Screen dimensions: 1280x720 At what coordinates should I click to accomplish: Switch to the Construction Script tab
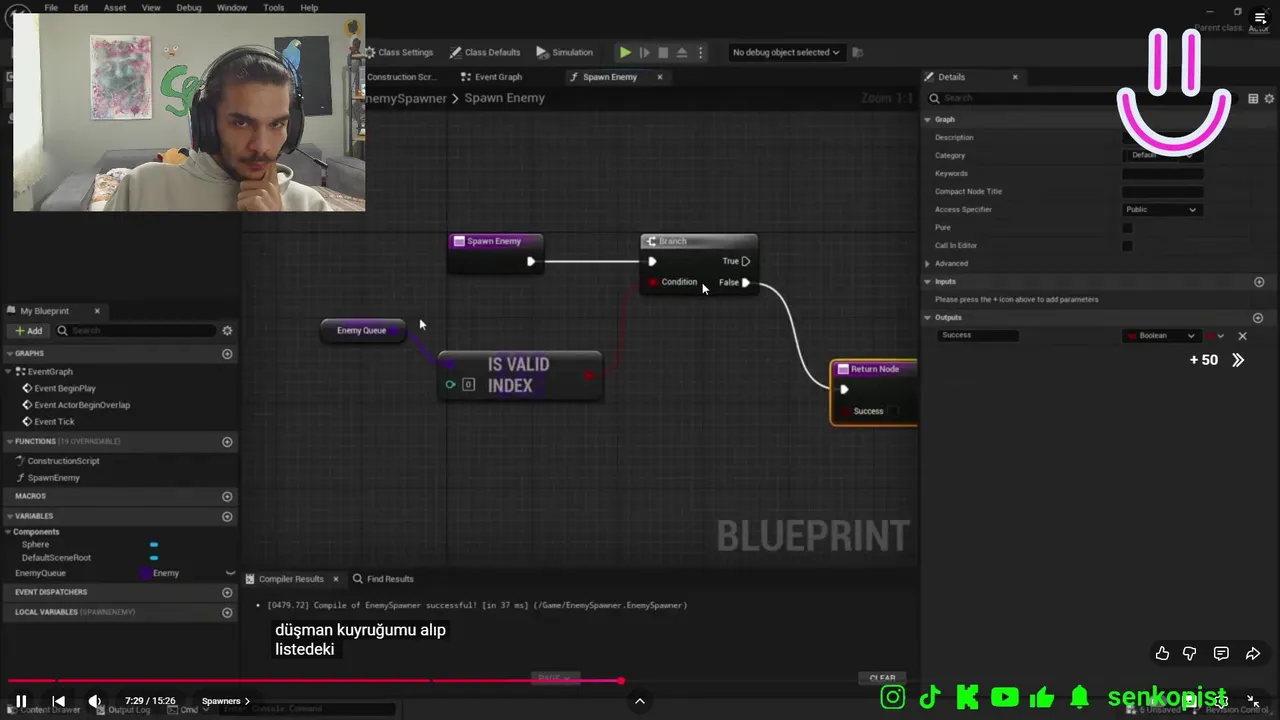point(402,77)
